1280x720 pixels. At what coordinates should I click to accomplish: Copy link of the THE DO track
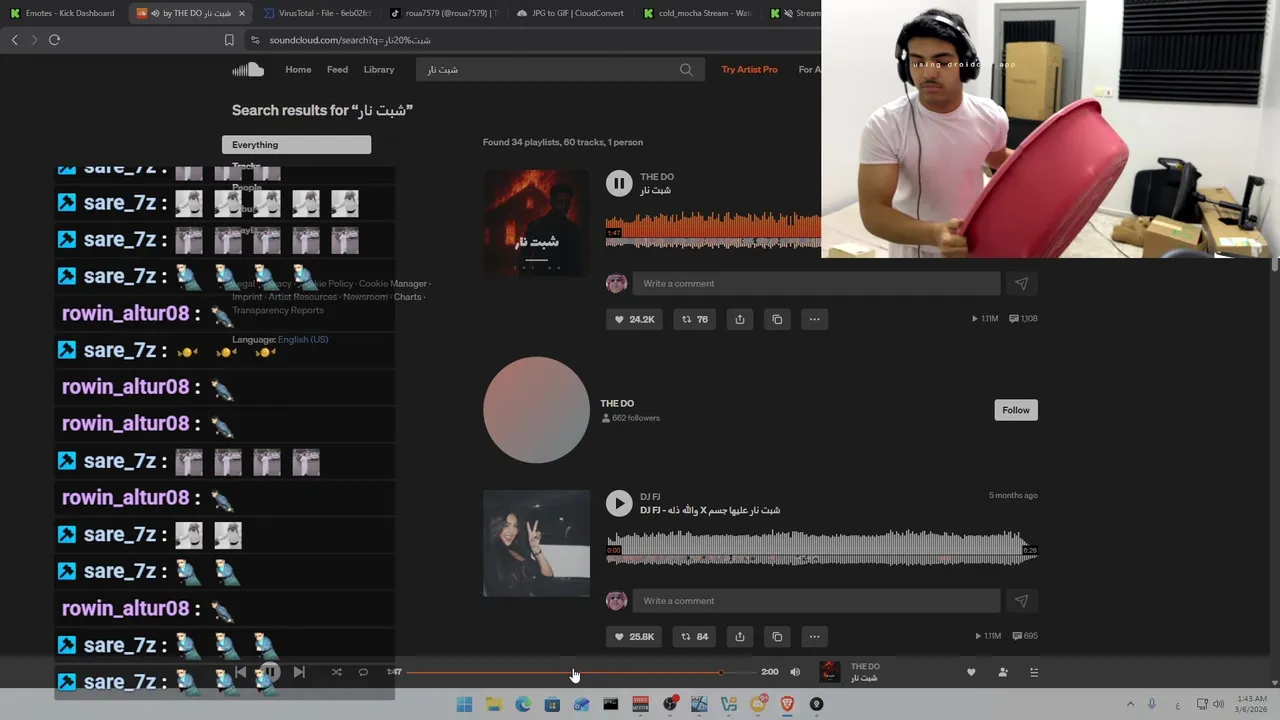777,319
